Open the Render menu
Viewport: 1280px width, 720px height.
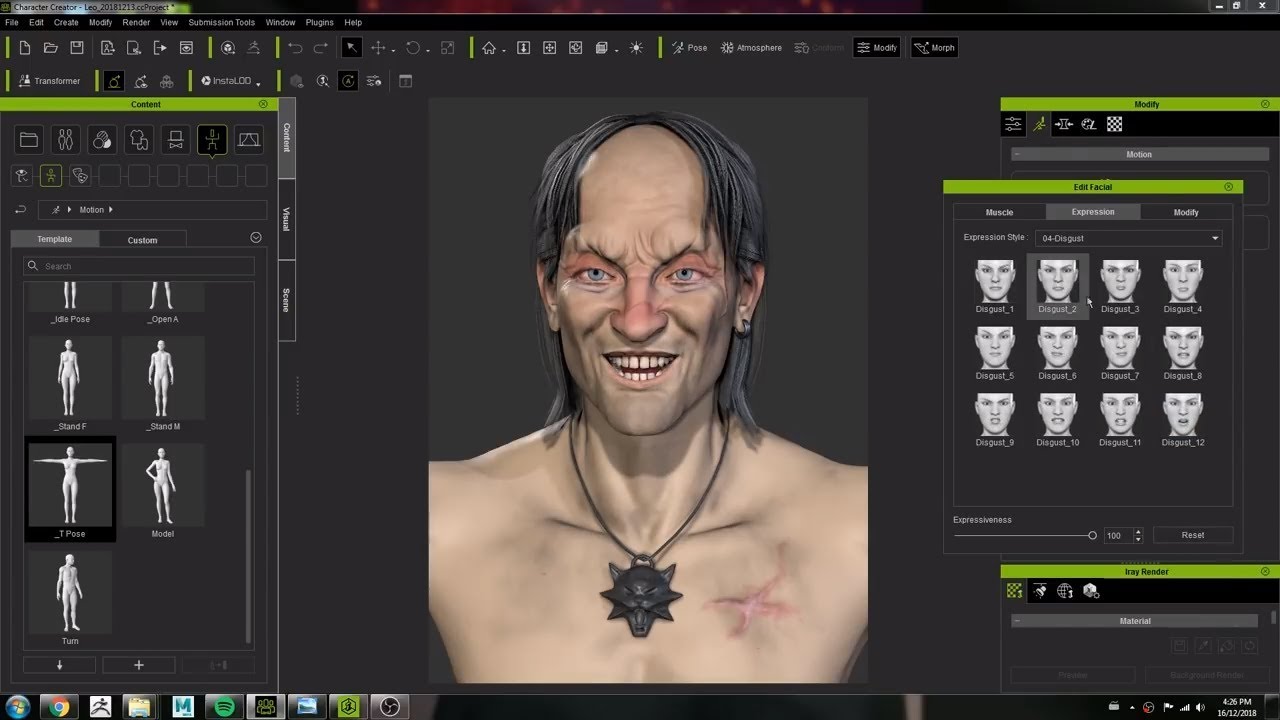point(136,22)
